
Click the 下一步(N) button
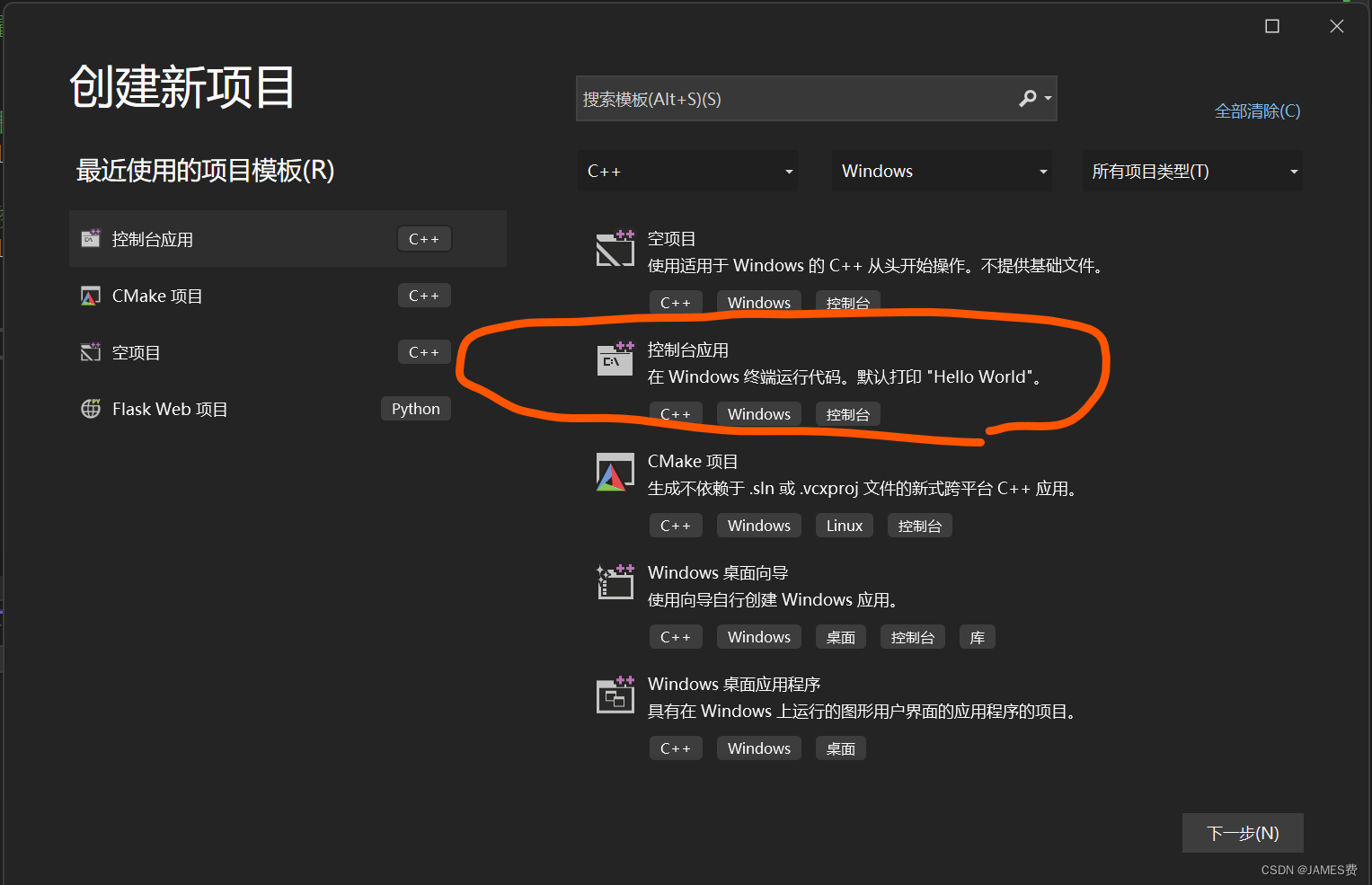point(1243,833)
